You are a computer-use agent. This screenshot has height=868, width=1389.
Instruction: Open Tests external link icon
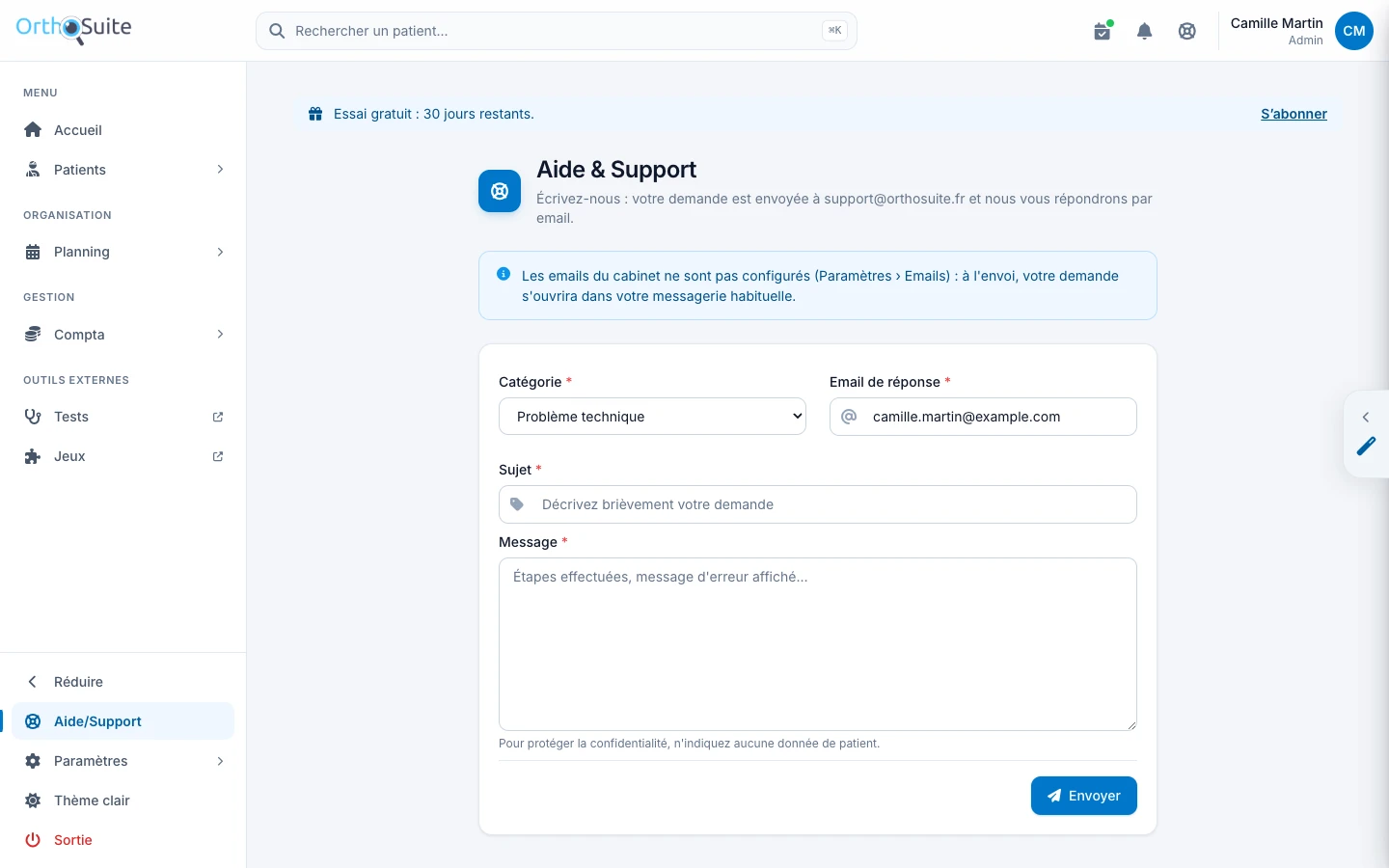[218, 417]
